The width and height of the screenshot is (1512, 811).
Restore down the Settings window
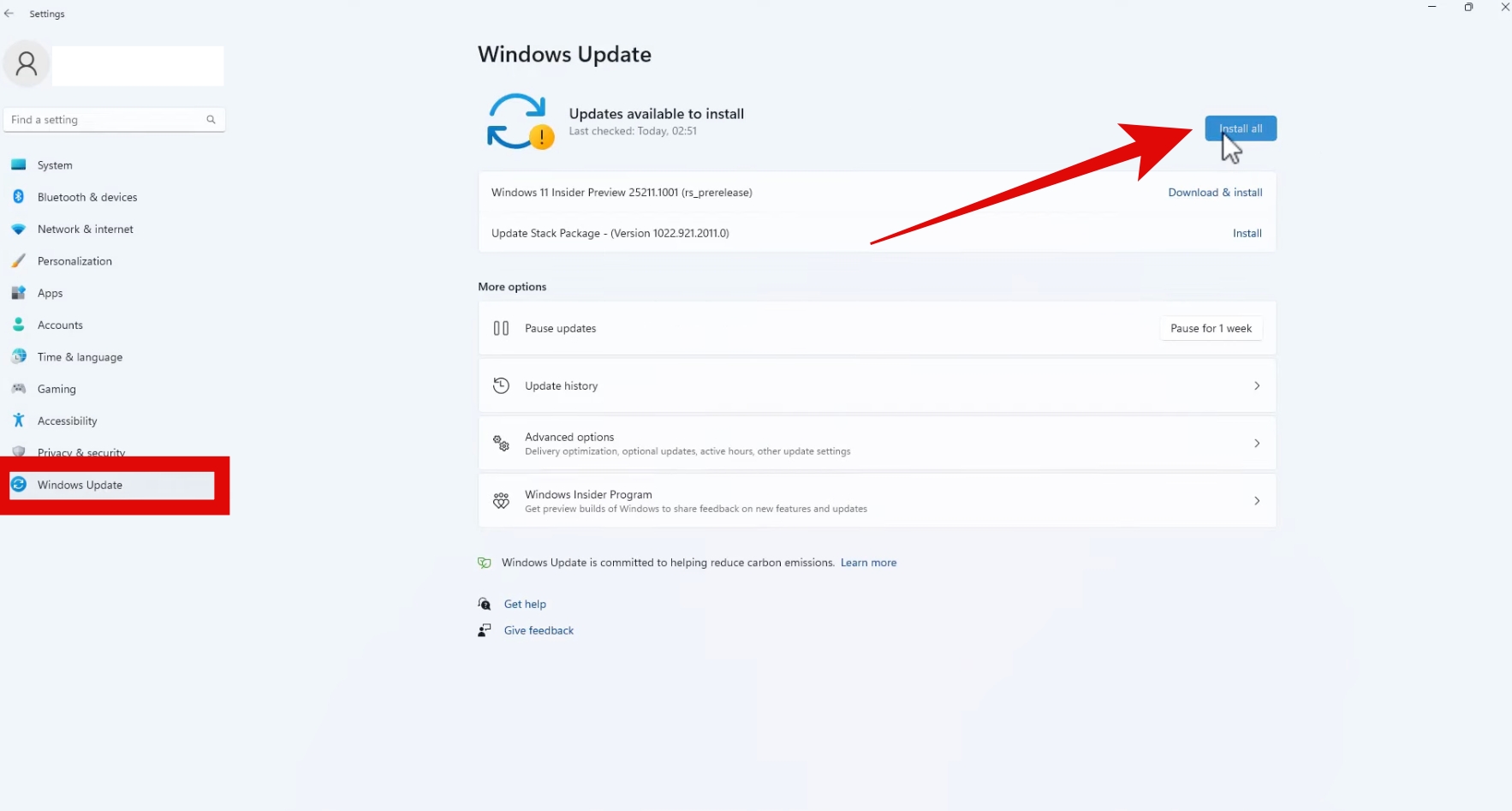point(1468,7)
